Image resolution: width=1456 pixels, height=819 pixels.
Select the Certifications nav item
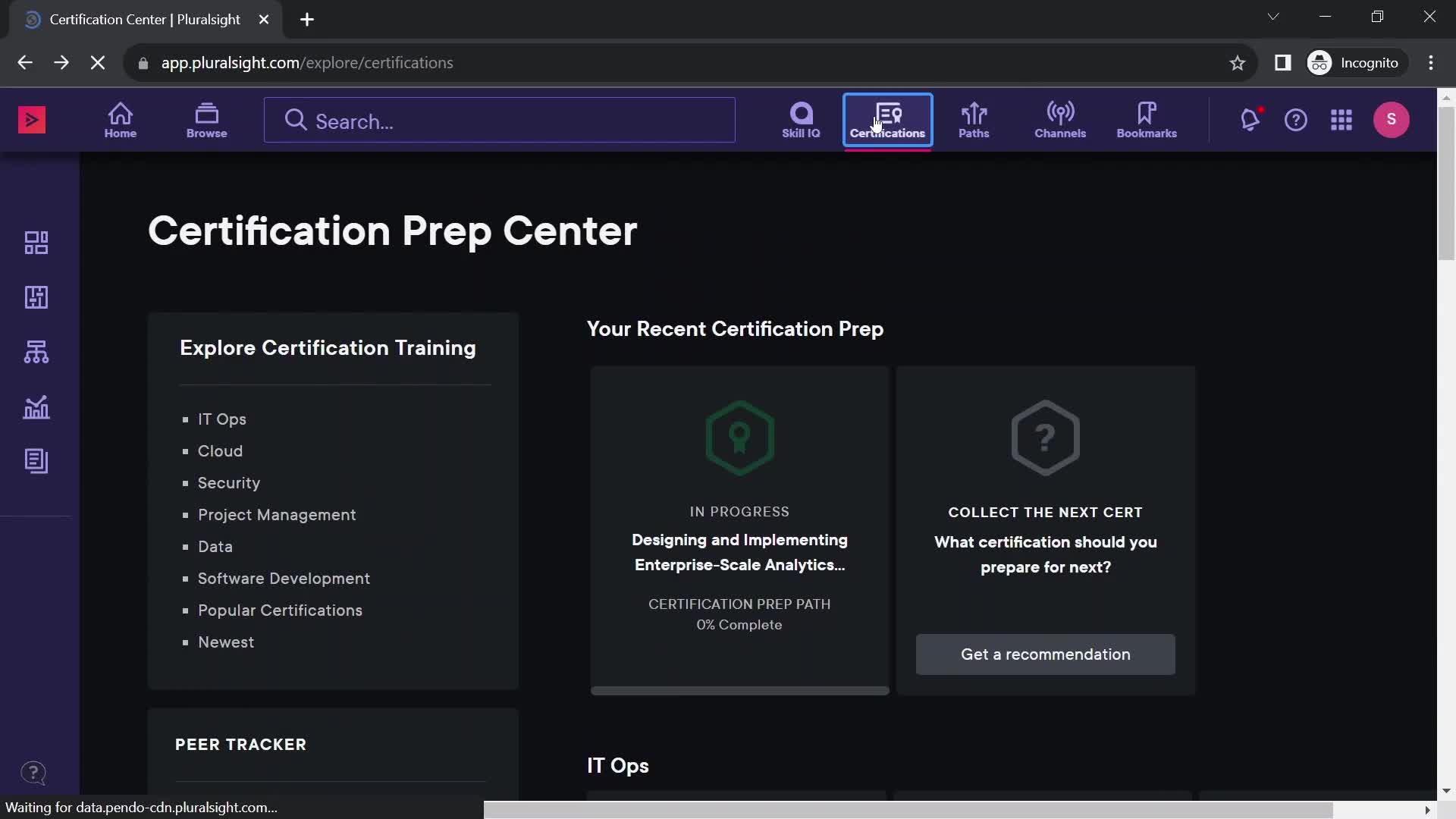(x=887, y=120)
